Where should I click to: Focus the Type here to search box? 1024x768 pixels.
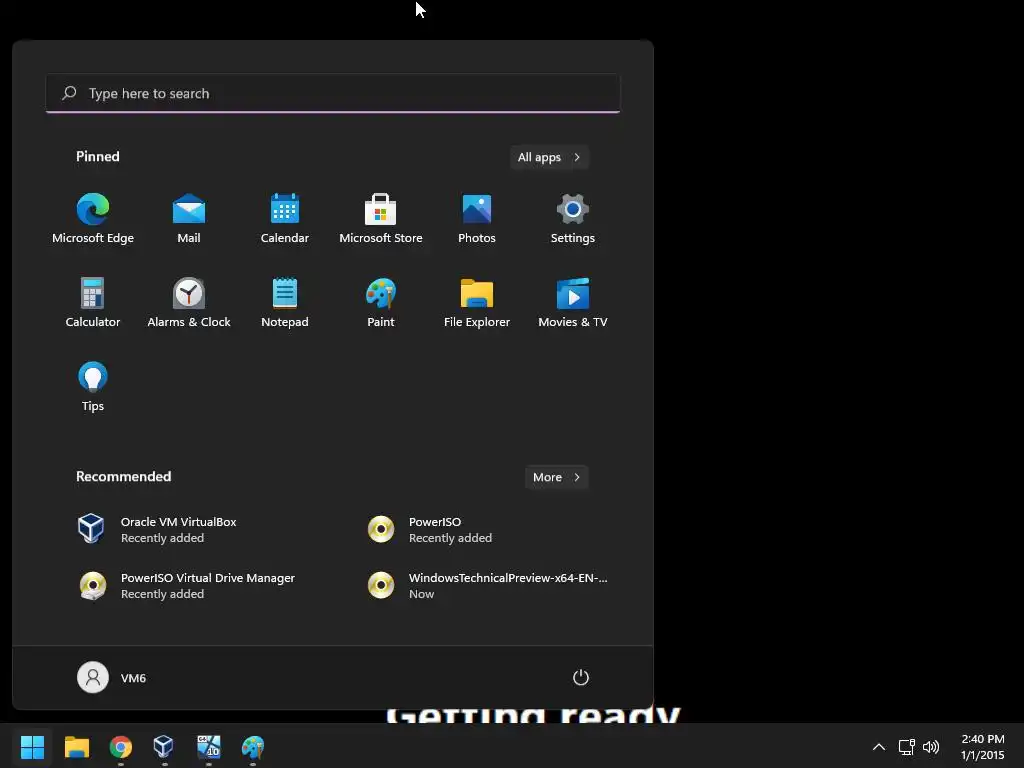tap(332, 93)
